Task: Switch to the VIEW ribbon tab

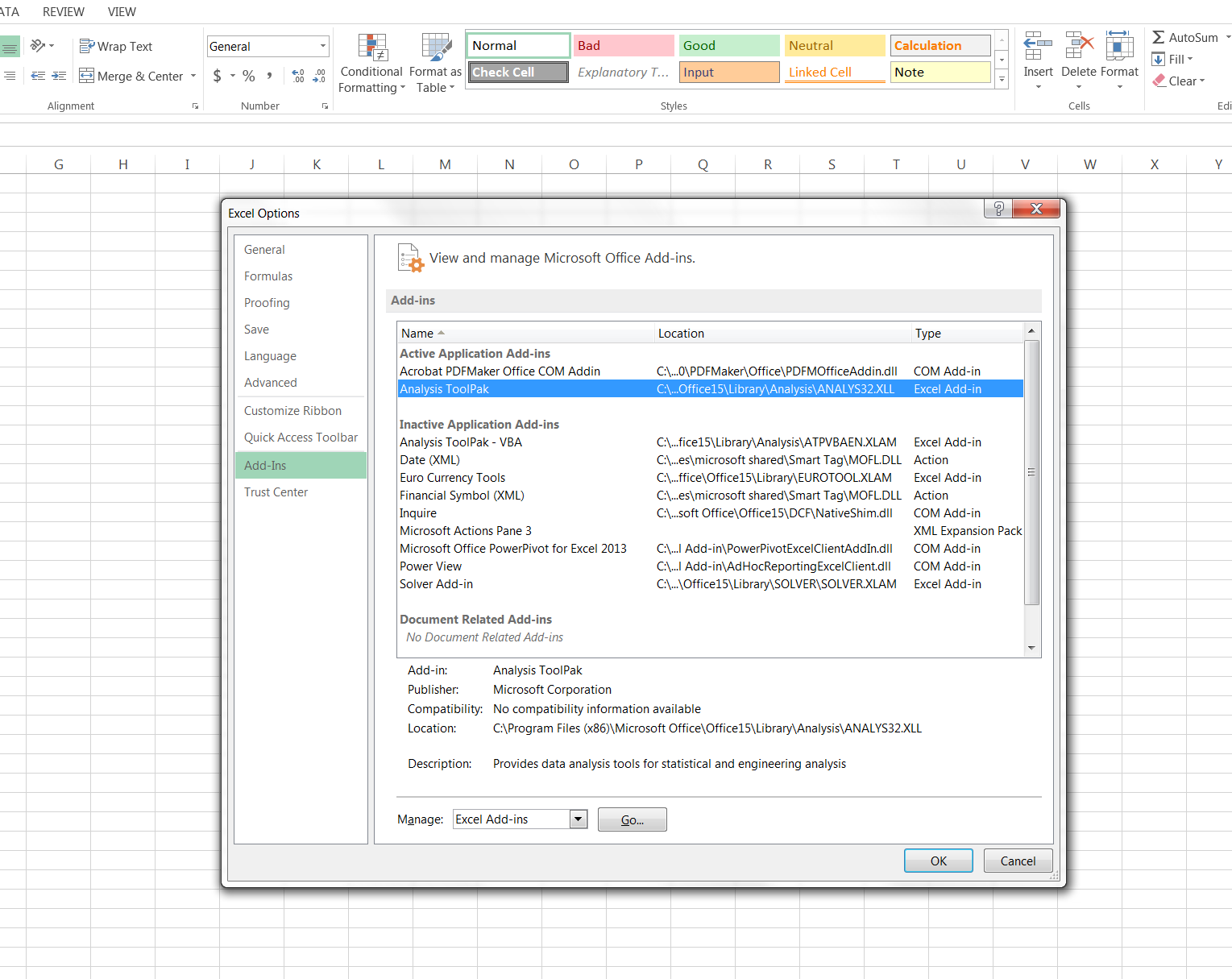Action: click(x=122, y=12)
